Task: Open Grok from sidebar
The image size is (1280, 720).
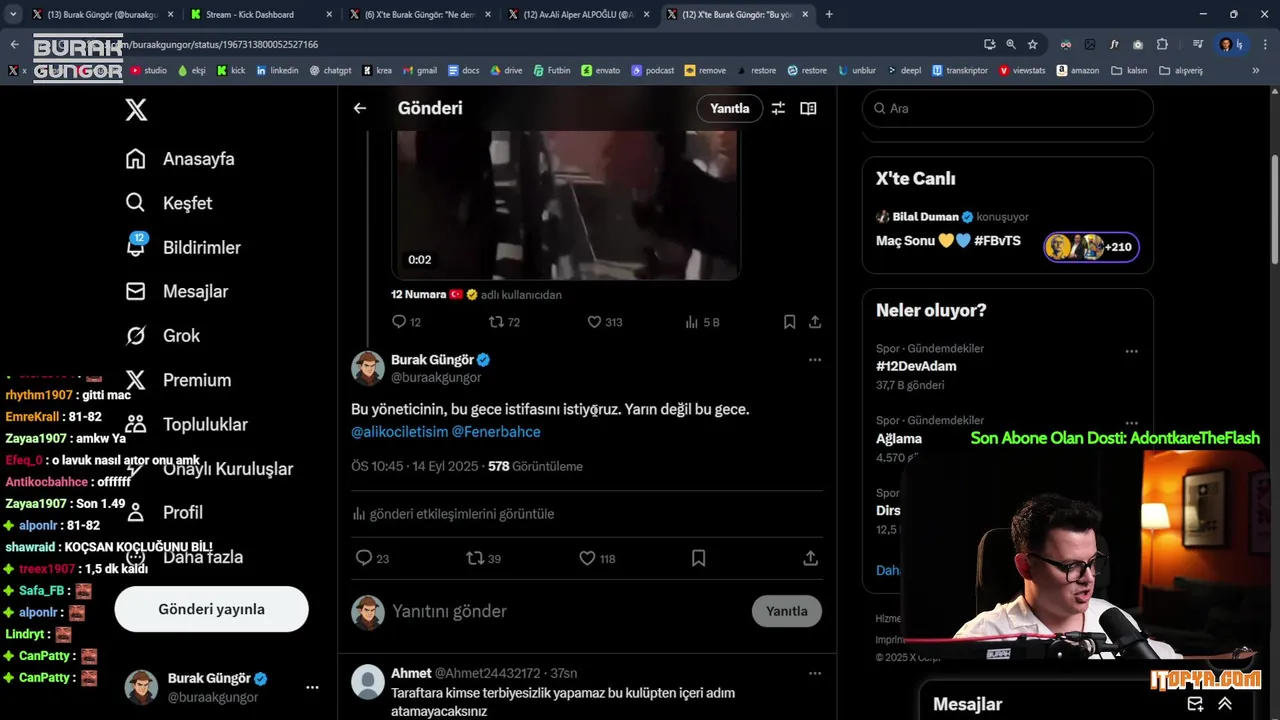Action: (163, 336)
